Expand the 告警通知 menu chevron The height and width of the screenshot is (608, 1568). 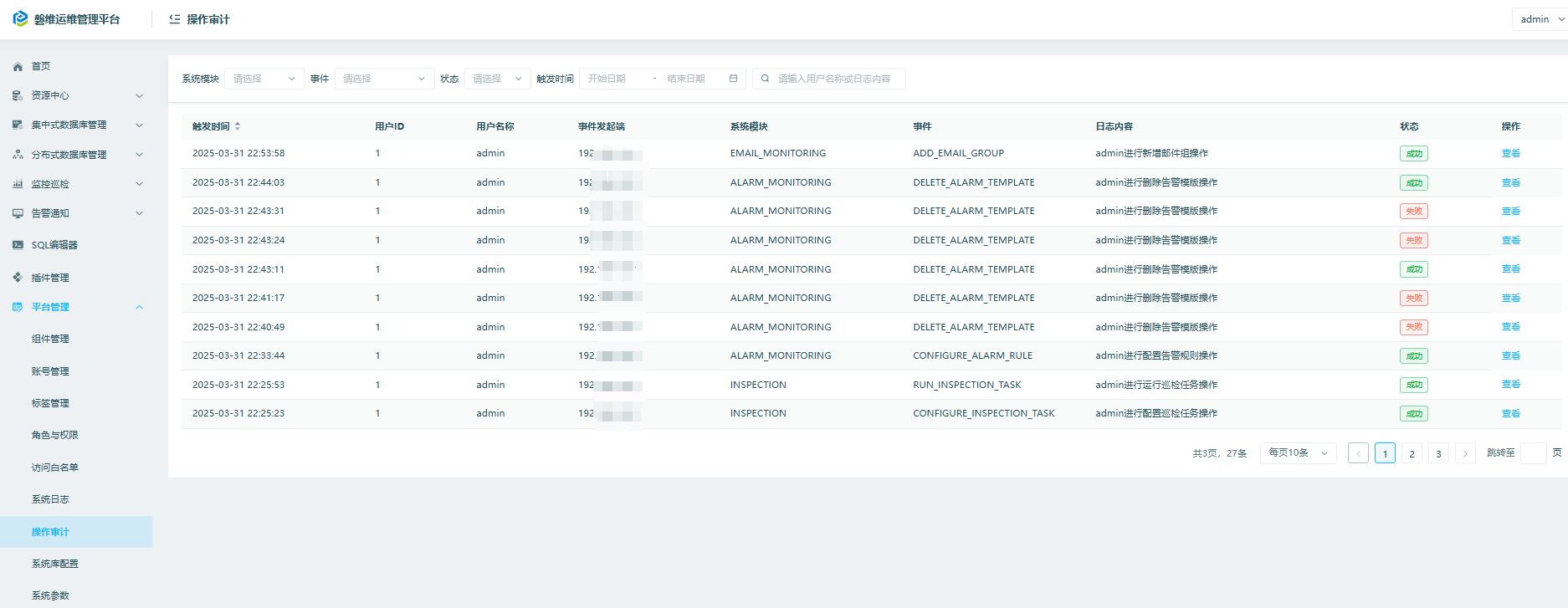pos(139,213)
